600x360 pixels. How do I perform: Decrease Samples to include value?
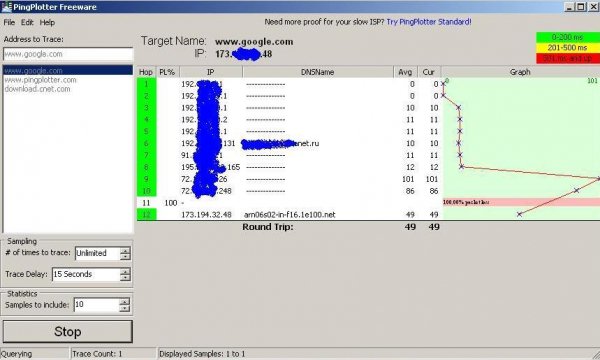click(x=124, y=308)
